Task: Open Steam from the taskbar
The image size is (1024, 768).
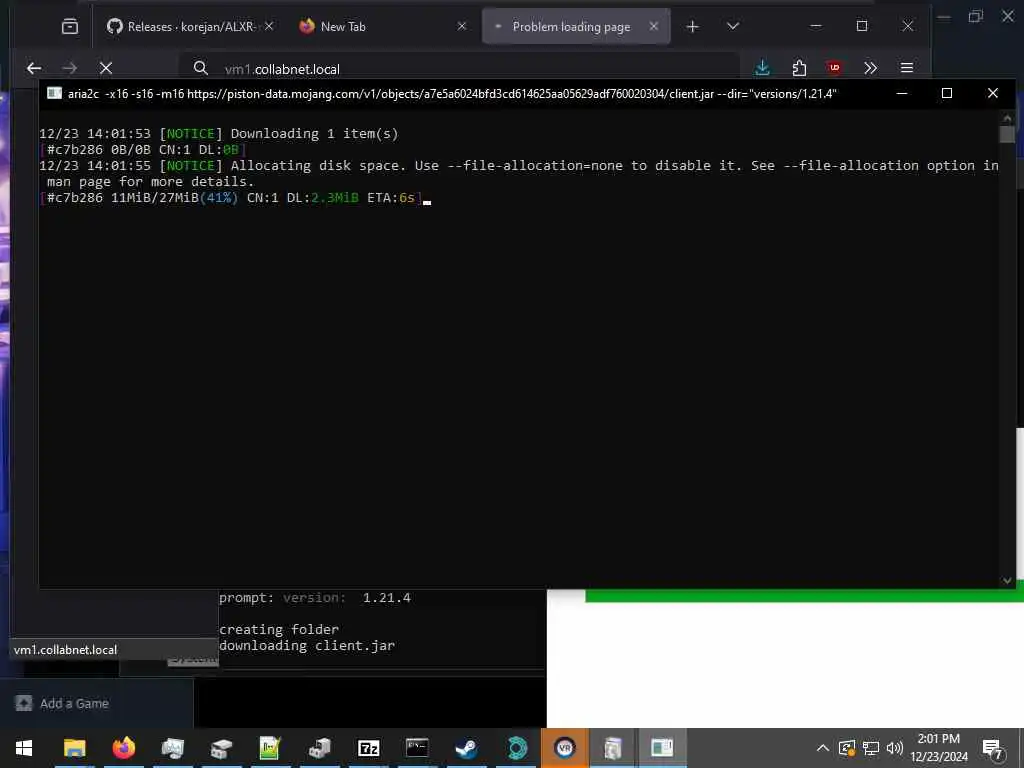Action: 466,748
